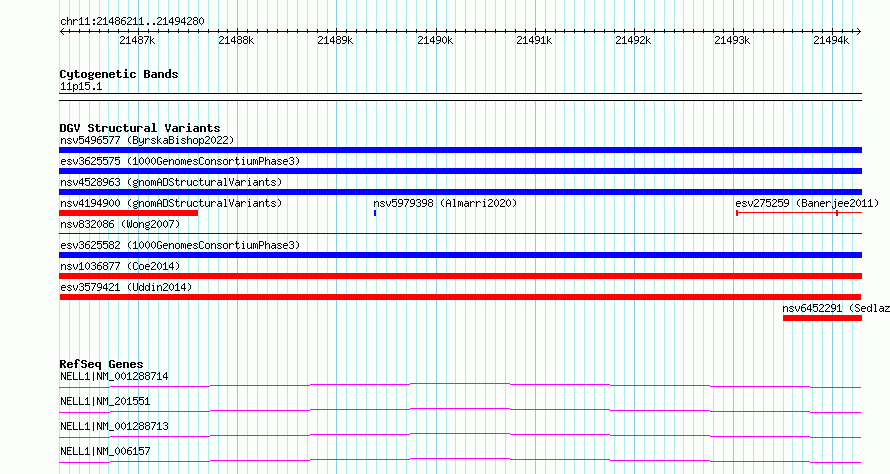Click NELL1|NM_001288713 transcript label
Viewport: 890px width, 474px height.
point(114,426)
